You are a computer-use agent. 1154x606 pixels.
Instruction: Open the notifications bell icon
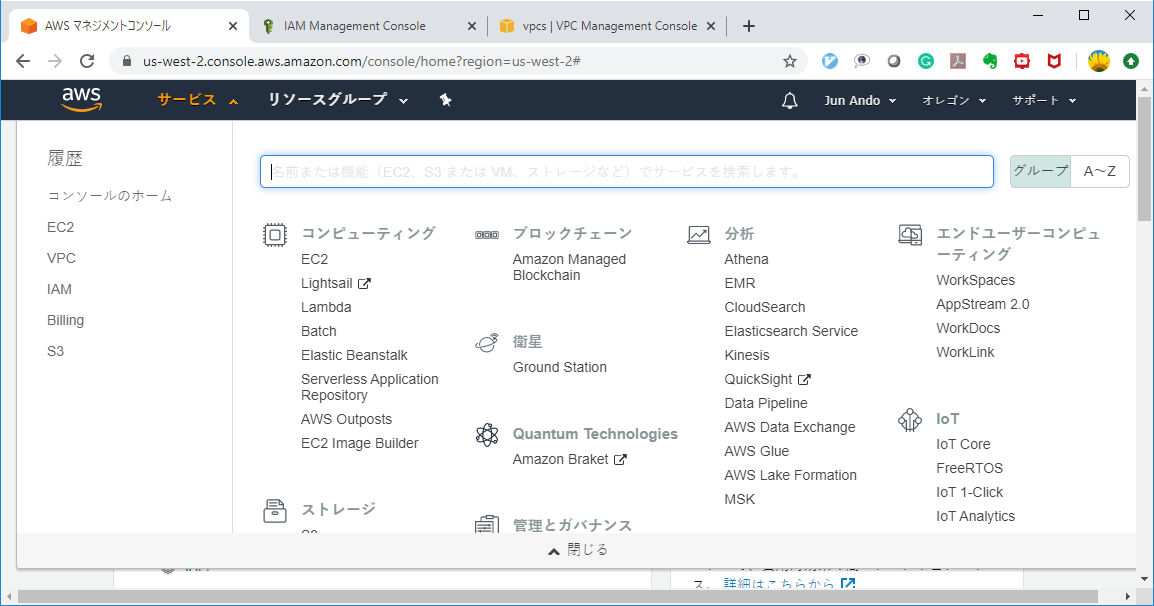tap(790, 100)
